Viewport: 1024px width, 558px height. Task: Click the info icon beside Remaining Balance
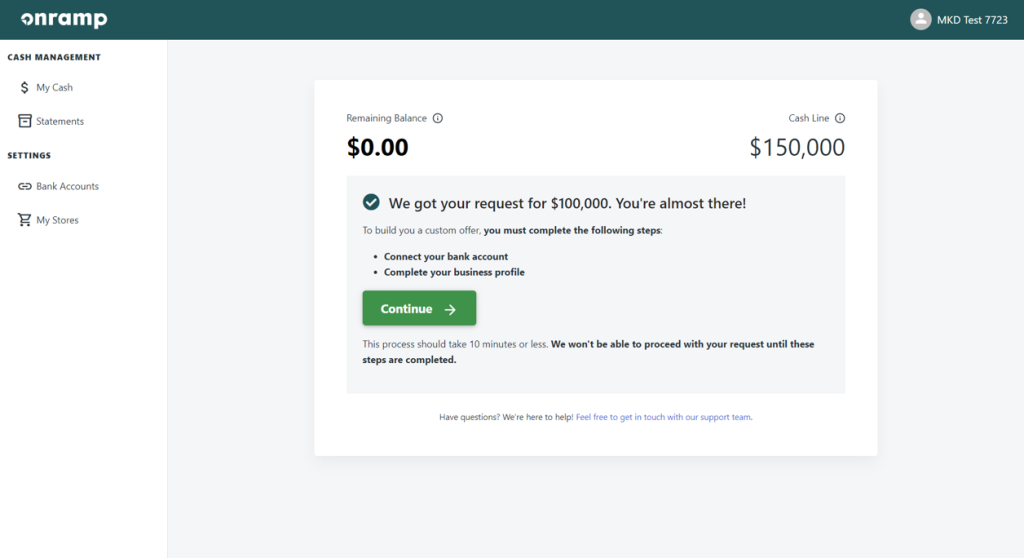[438, 118]
